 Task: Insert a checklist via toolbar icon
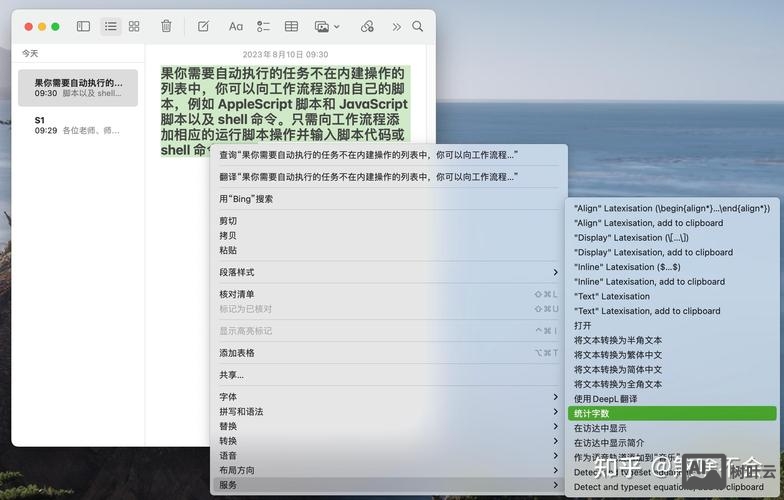click(x=264, y=26)
